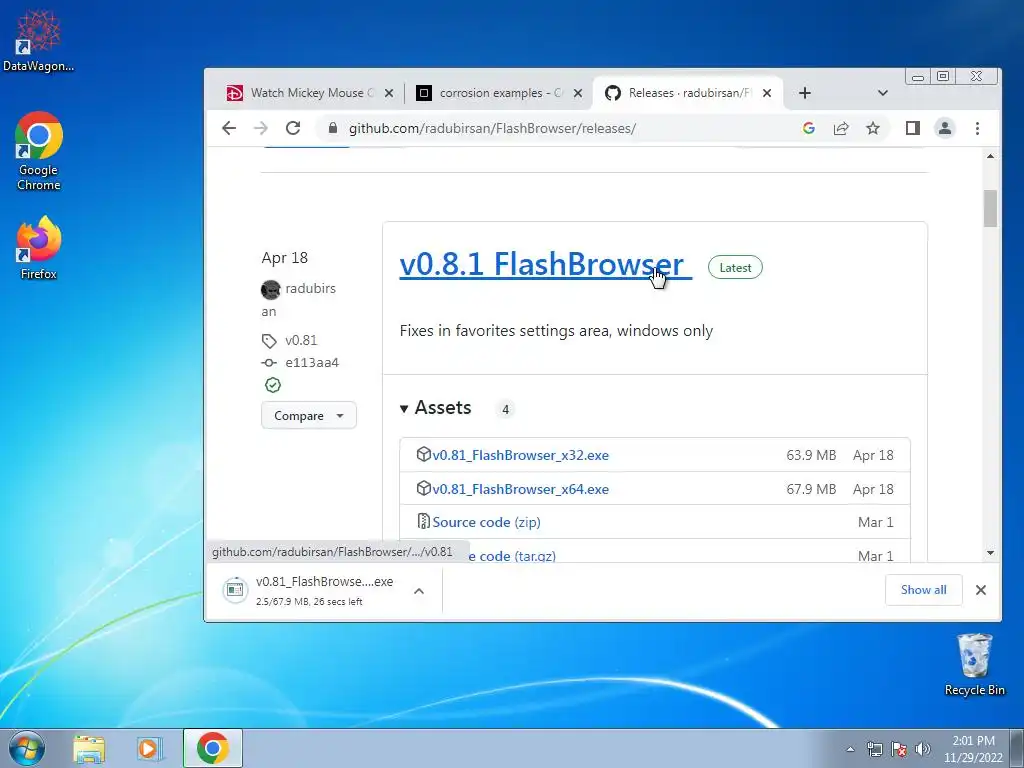The height and width of the screenshot is (768, 1024).
Task: Click the padlock site info icon
Action: coord(333,129)
